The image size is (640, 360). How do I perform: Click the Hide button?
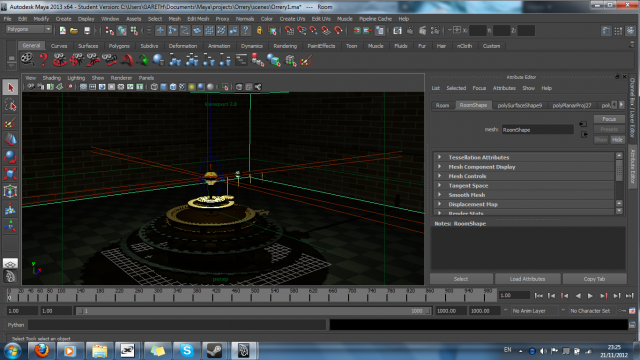click(617, 140)
